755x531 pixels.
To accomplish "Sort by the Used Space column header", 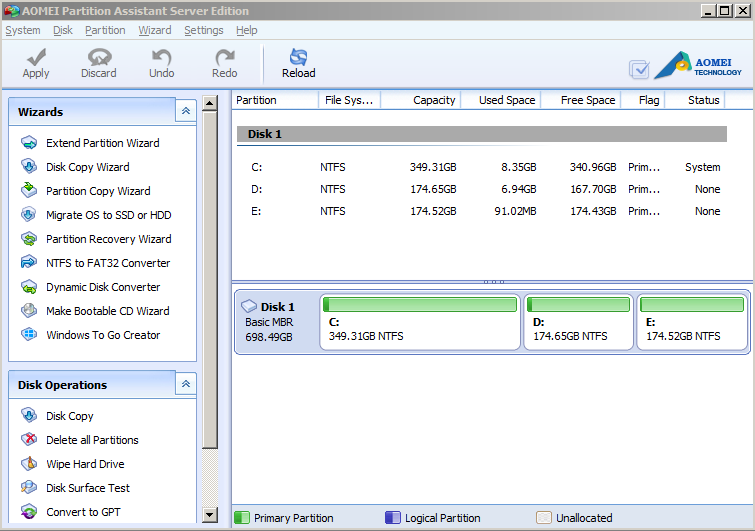I will pyautogui.click(x=501, y=100).
